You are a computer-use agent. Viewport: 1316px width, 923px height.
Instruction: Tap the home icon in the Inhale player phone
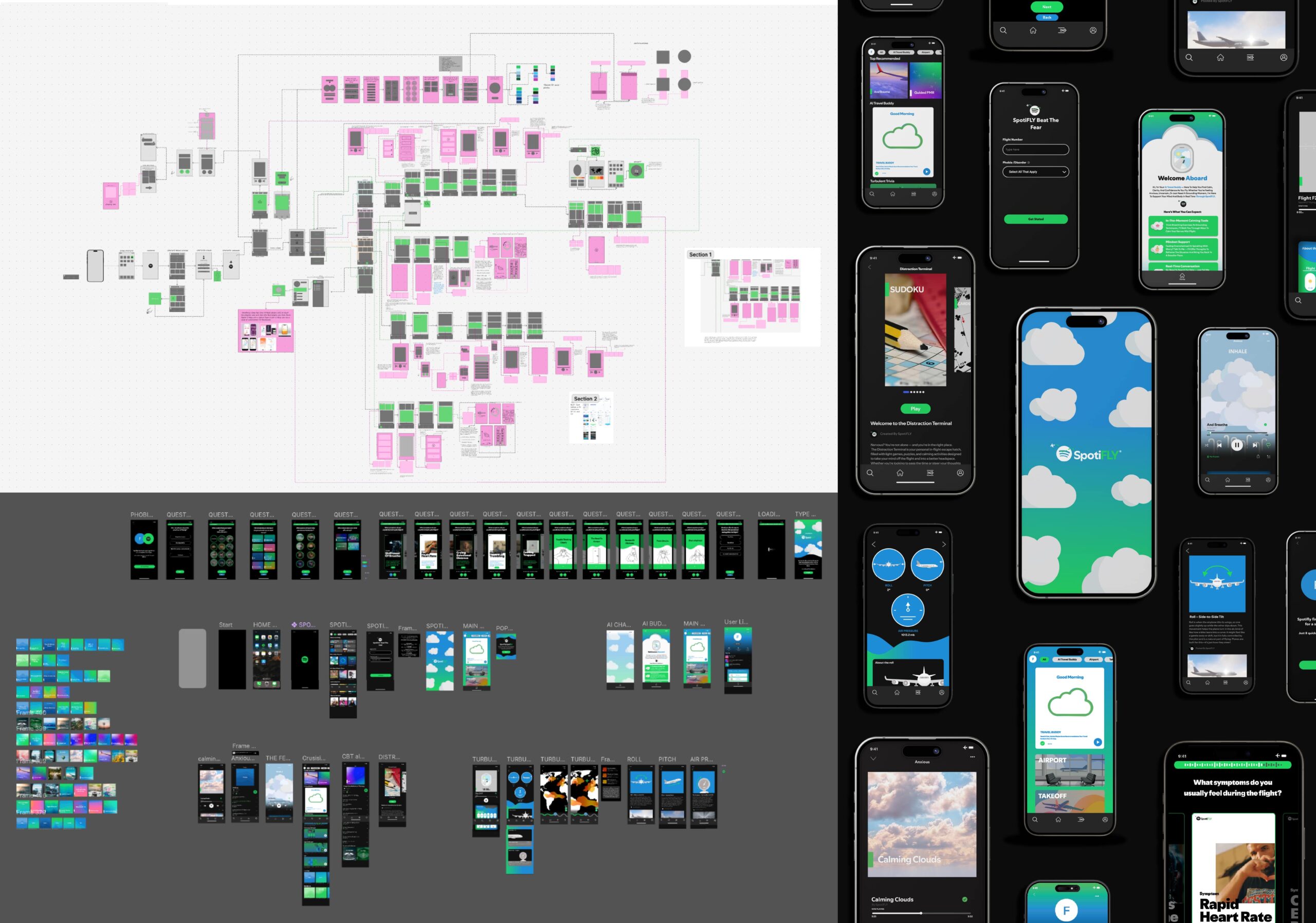click(1227, 480)
